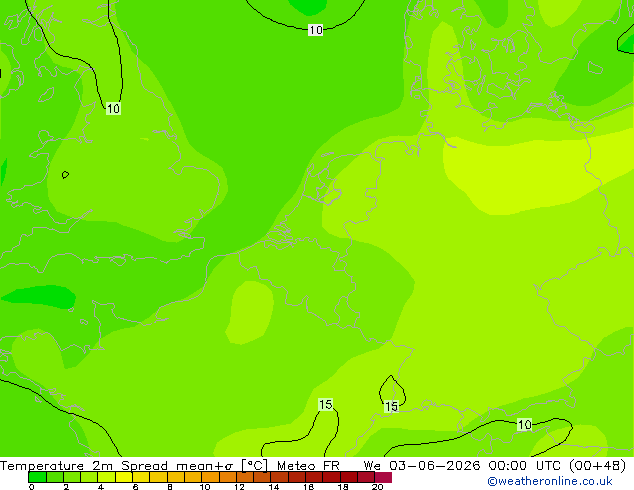Click the '[°C]' unit label

(x=255, y=466)
